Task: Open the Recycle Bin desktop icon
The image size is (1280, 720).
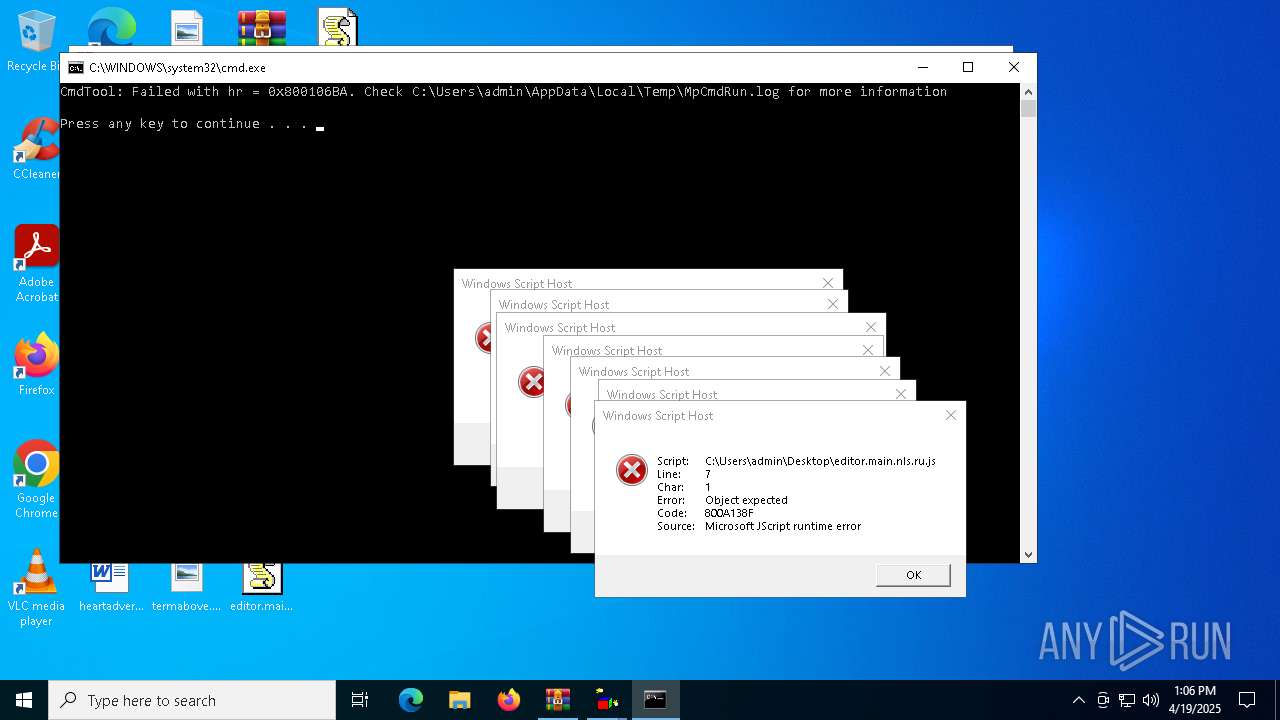Action: tap(36, 40)
